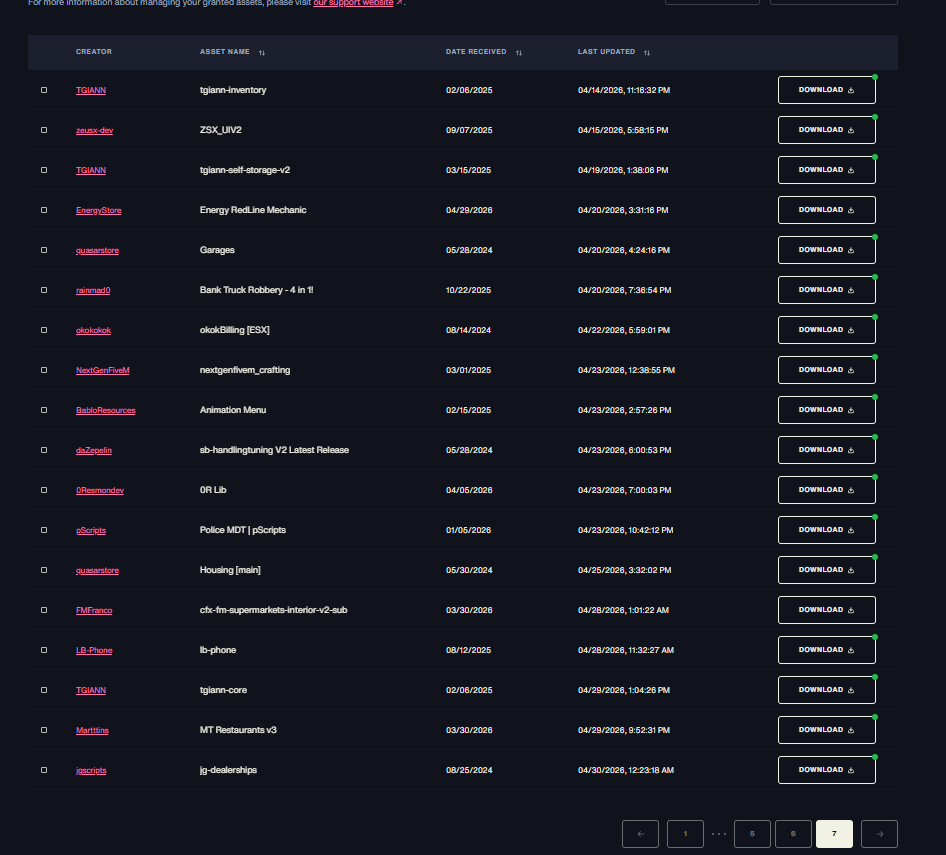Image resolution: width=946 pixels, height=855 pixels.
Task: Check Bank Truck Robbery row checkbox
Action: pos(44,290)
